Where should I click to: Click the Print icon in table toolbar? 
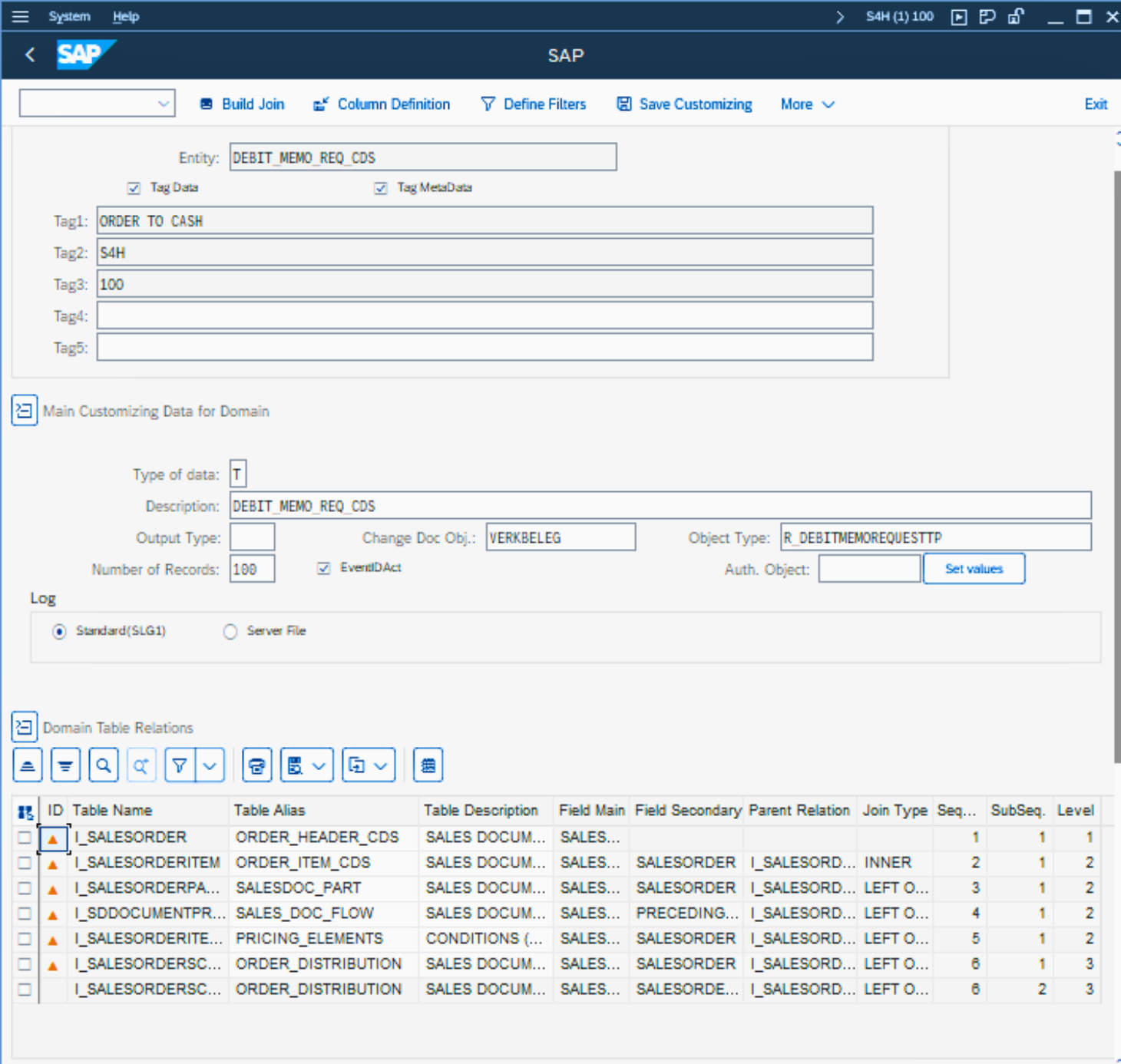pos(257,765)
